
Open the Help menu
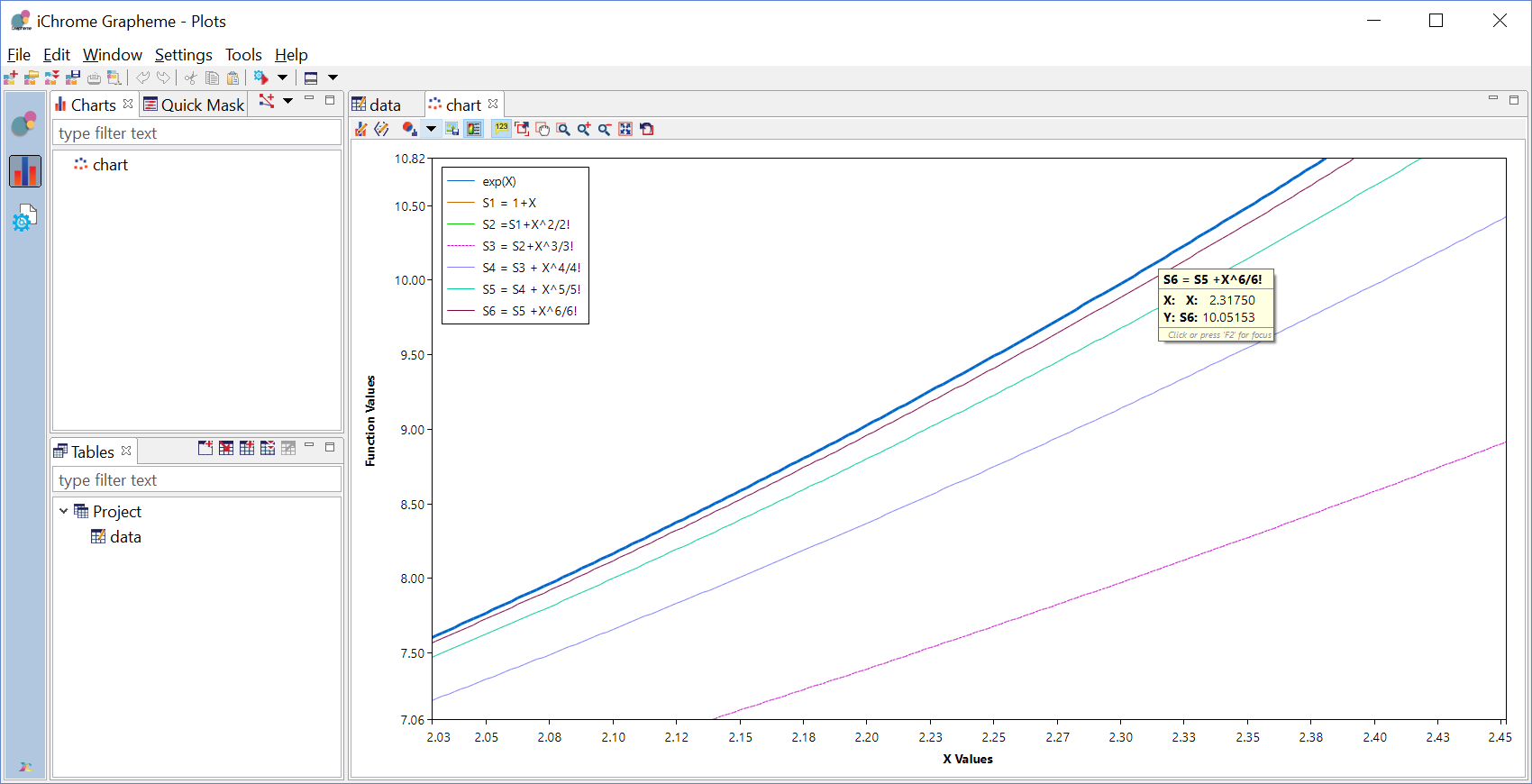pyautogui.click(x=291, y=55)
